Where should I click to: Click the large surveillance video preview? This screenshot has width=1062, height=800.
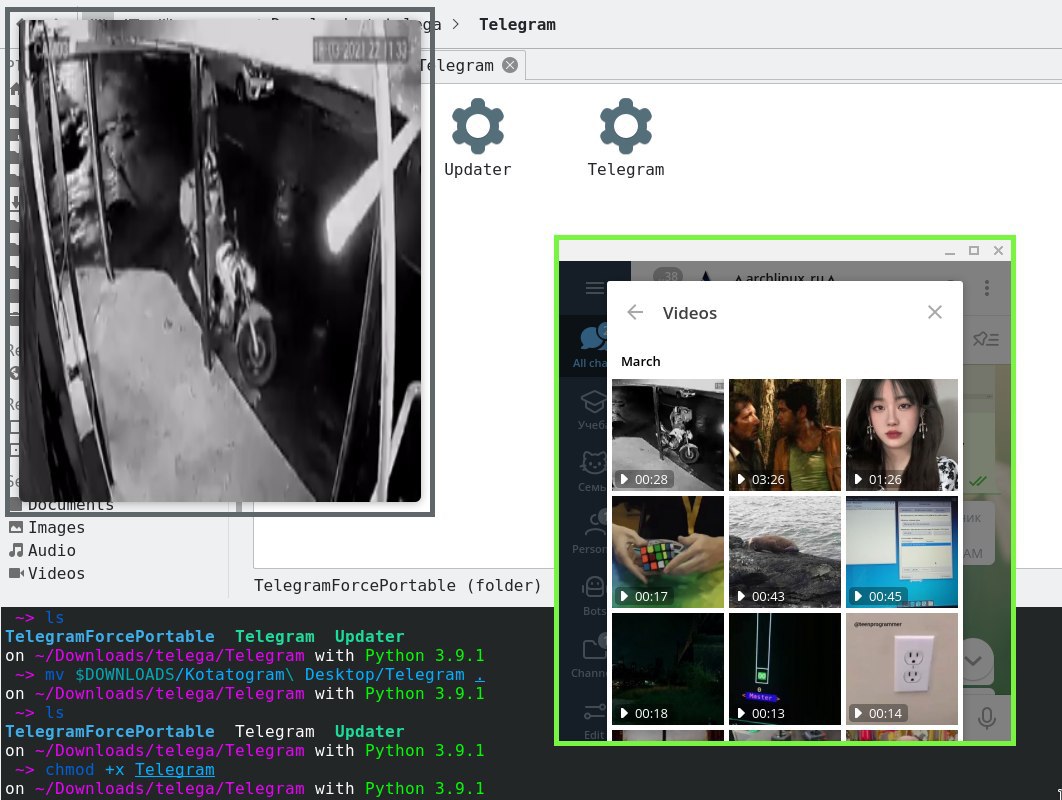point(220,261)
